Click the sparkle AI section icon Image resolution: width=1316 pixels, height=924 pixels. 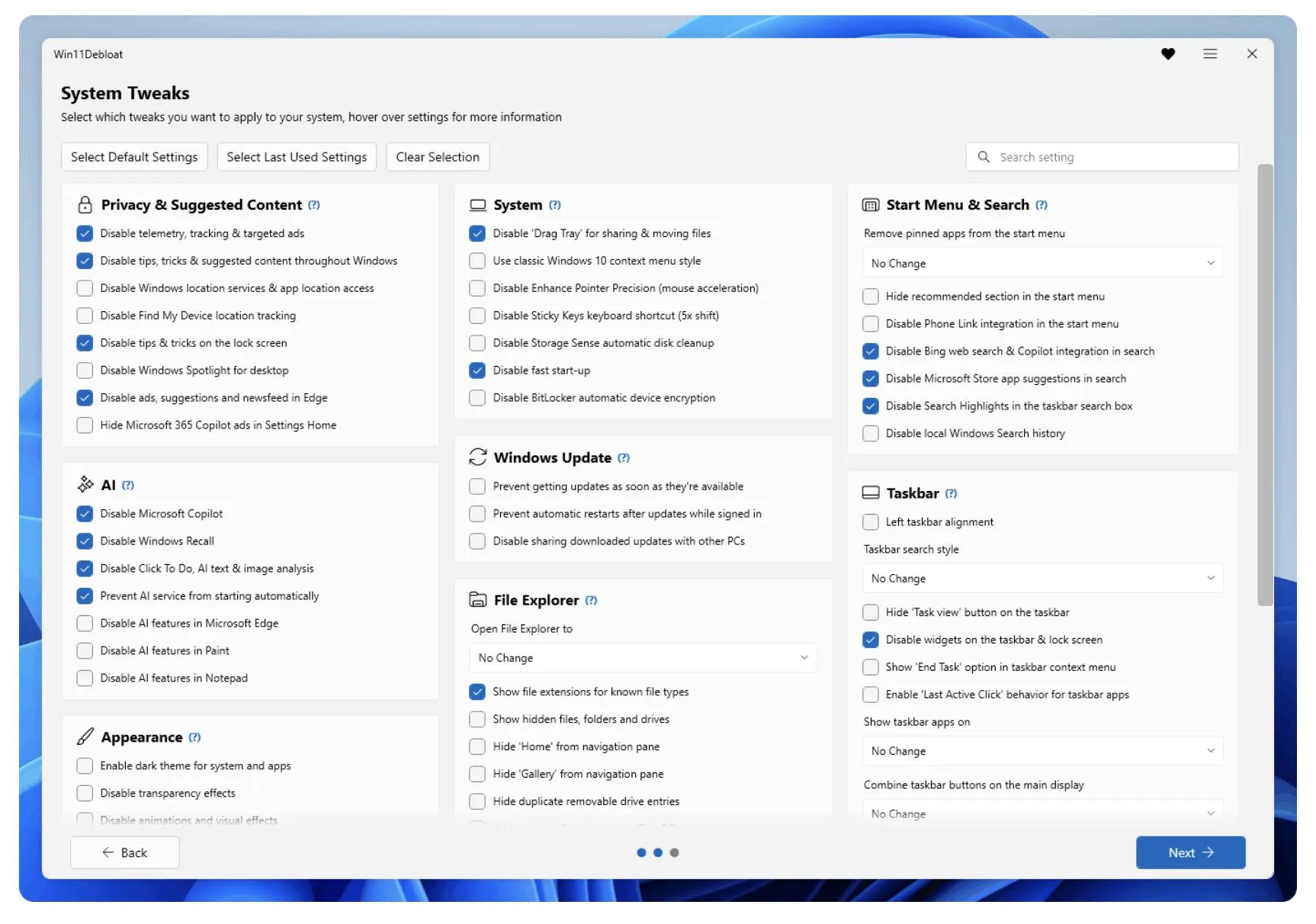coord(85,484)
